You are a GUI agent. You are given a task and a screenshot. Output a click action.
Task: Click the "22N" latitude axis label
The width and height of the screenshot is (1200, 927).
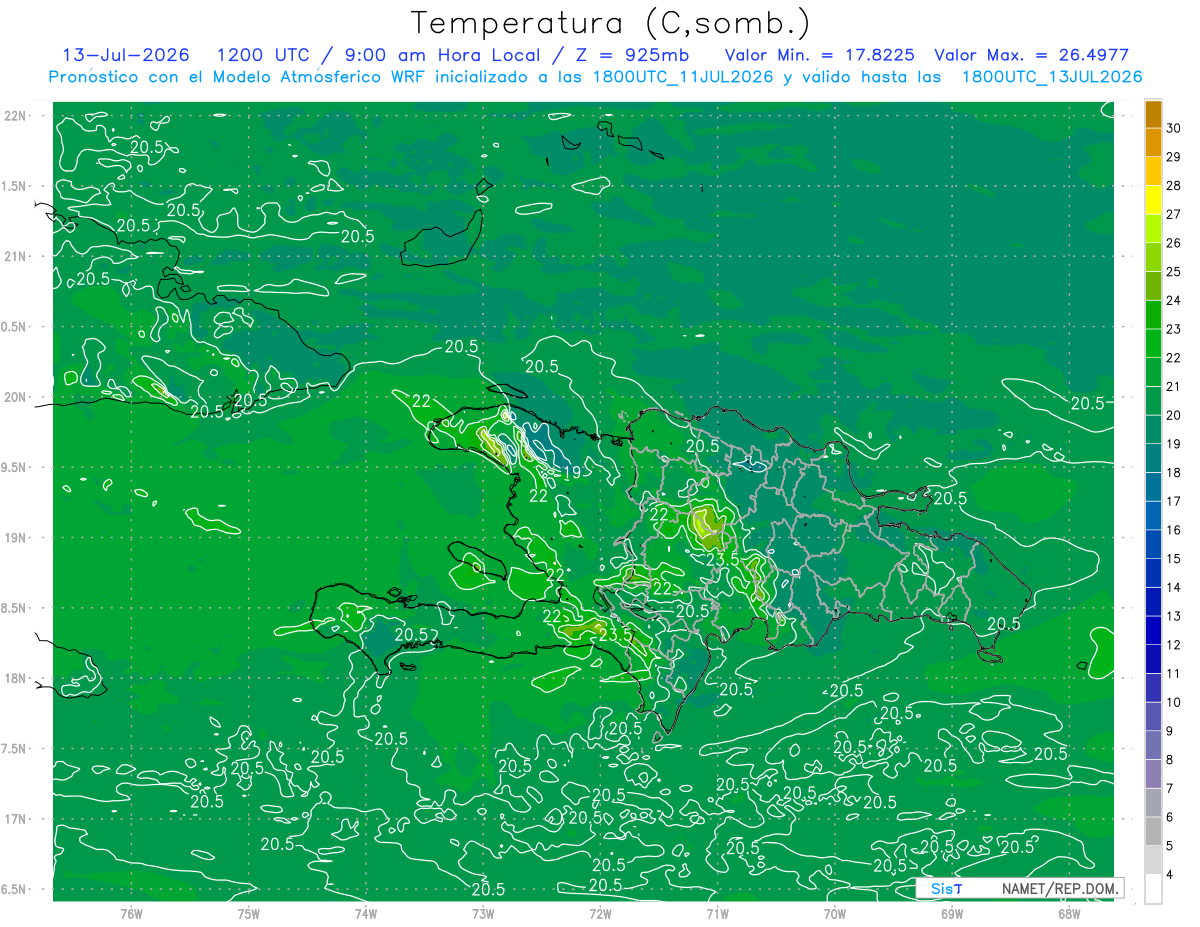(x=15, y=116)
